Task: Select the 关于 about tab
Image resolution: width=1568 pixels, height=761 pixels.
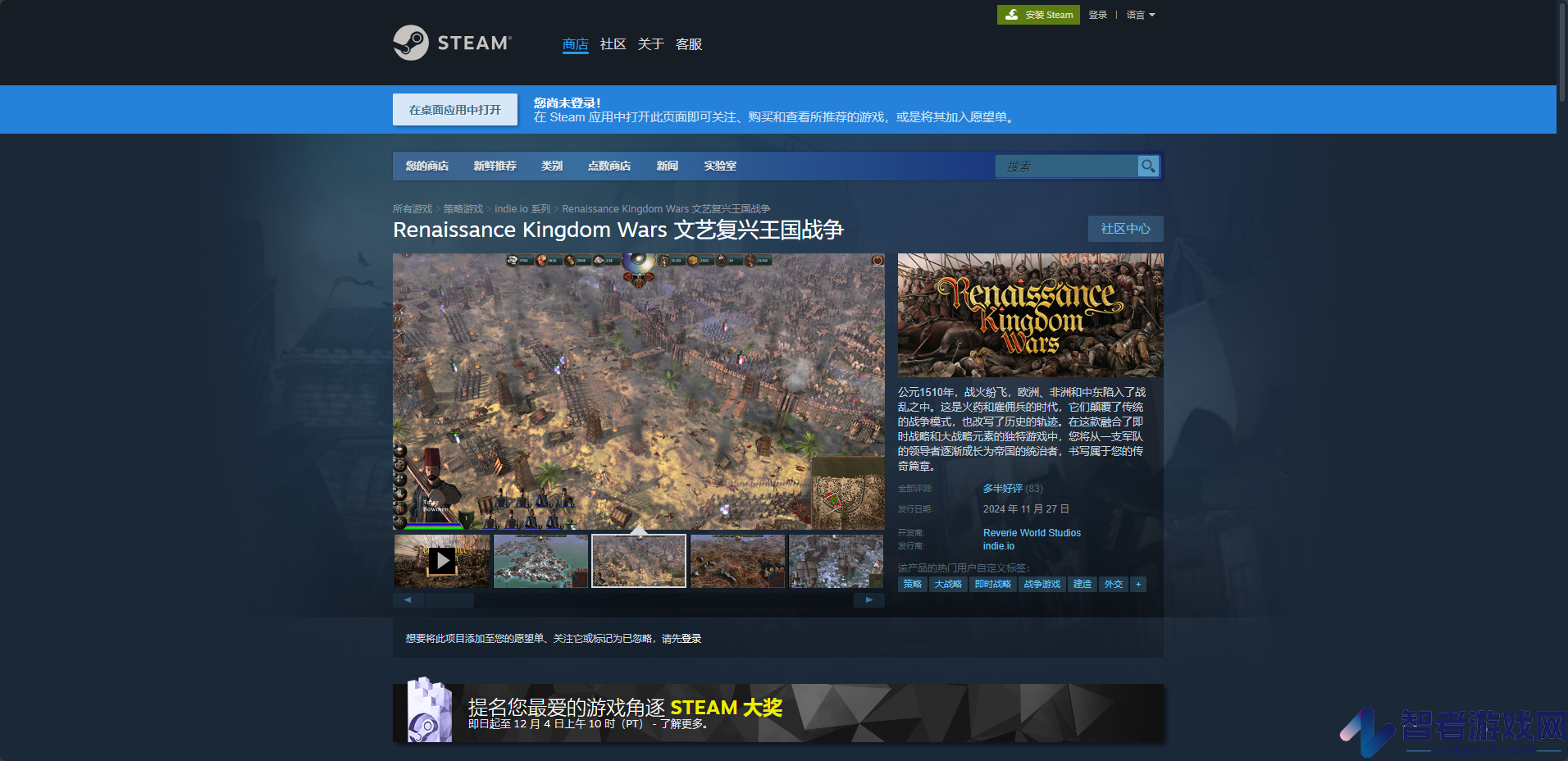Action: pyautogui.click(x=651, y=44)
